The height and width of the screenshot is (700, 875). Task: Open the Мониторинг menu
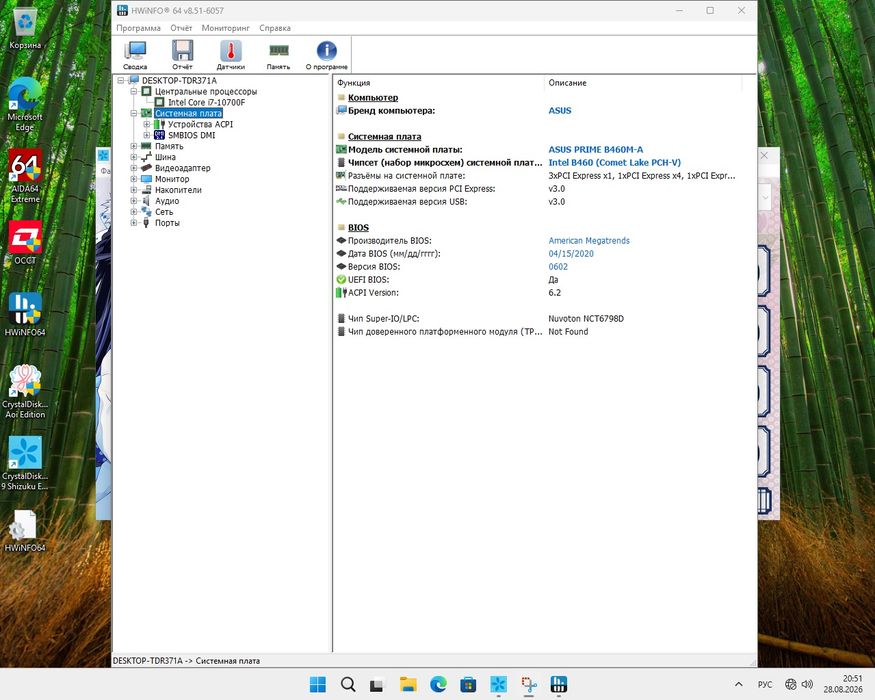[x=225, y=28]
